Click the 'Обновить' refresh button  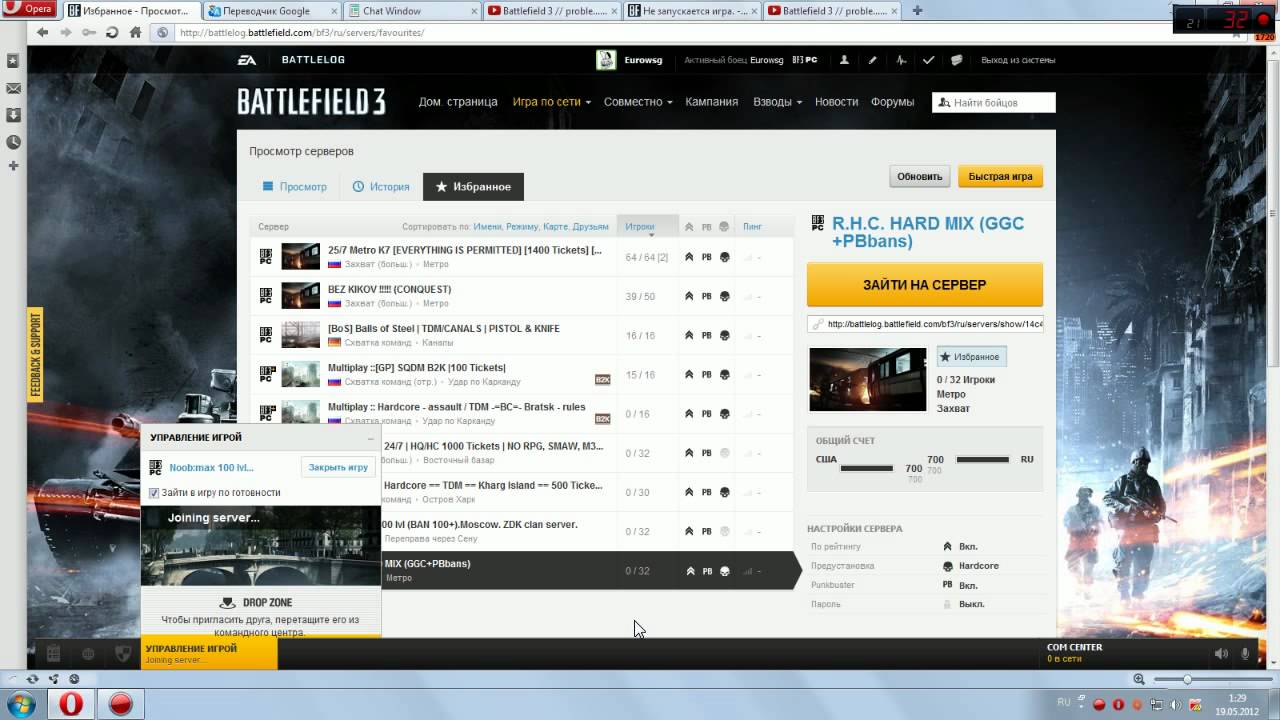pyautogui.click(x=920, y=176)
